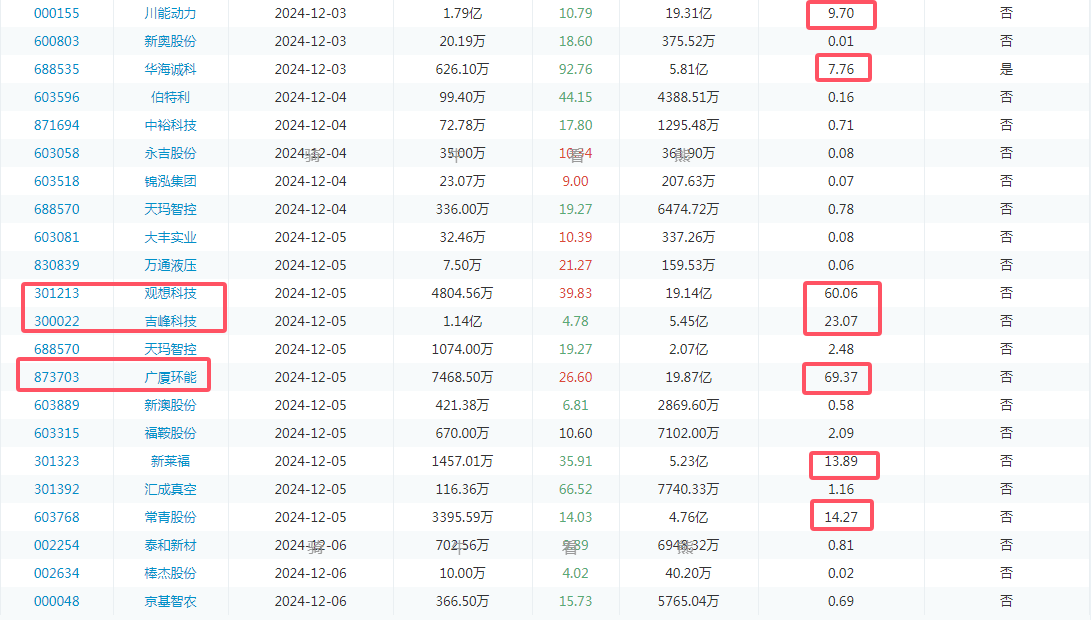1091x620 pixels.
Task: Click the 福鞍股份 stock name
Action: pos(170,433)
